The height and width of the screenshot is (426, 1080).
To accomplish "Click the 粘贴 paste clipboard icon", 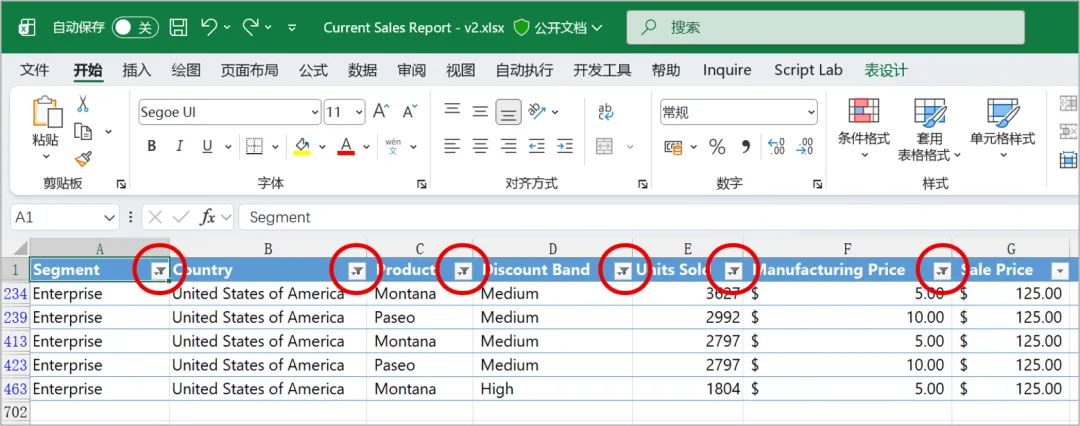I will (46, 112).
